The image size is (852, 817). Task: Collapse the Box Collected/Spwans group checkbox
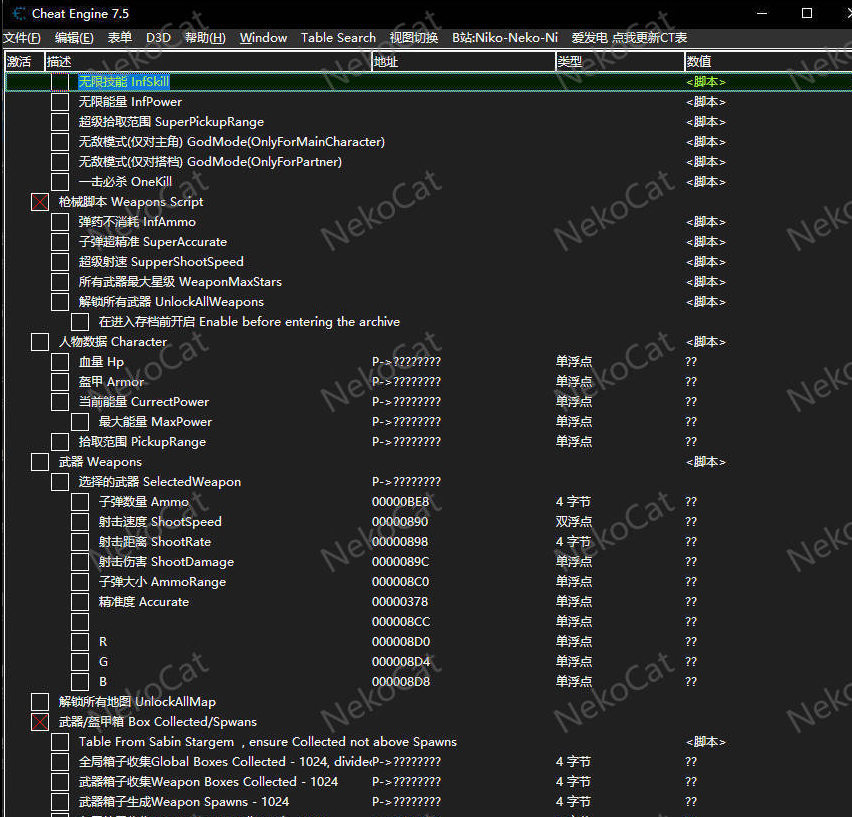pos(40,722)
